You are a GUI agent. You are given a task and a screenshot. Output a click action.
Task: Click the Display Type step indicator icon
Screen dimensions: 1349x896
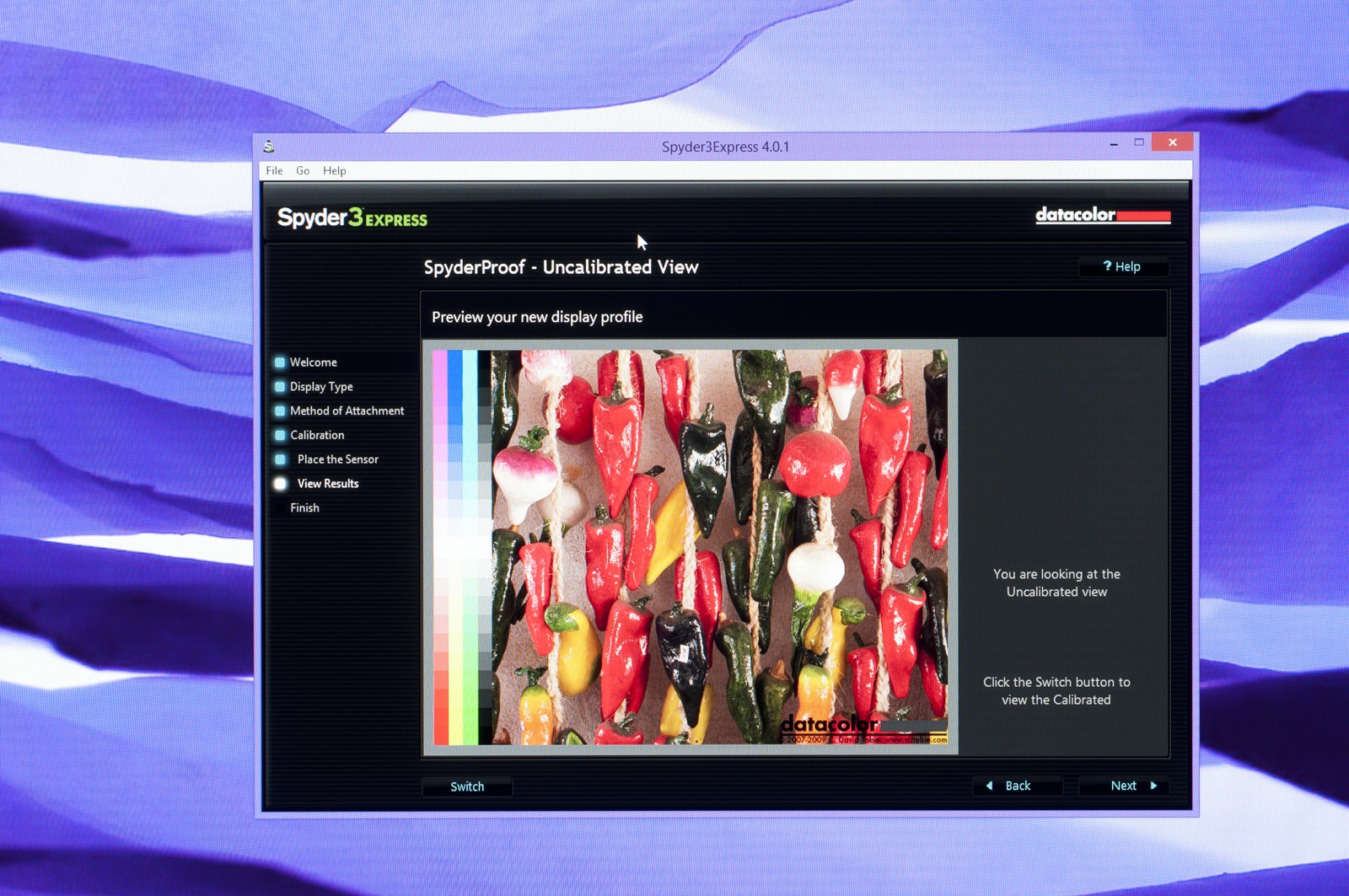point(280,387)
